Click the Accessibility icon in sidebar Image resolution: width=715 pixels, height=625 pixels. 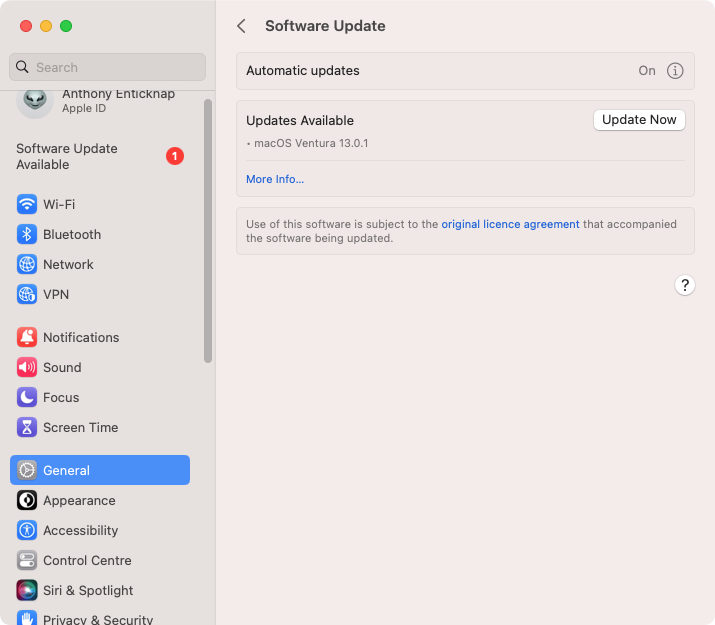pos(27,531)
